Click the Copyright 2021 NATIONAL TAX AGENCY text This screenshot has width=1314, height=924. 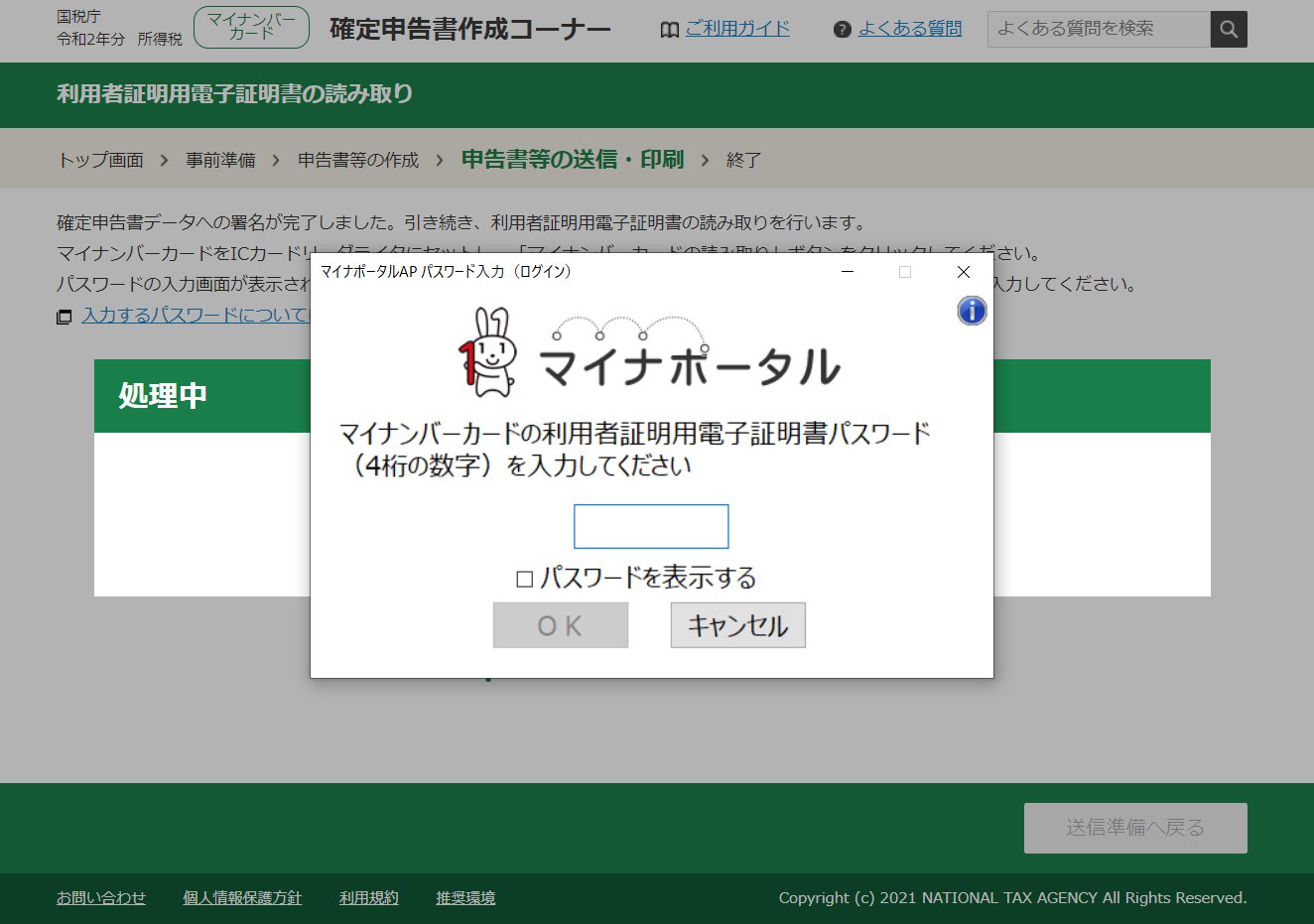pos(1012,897)
